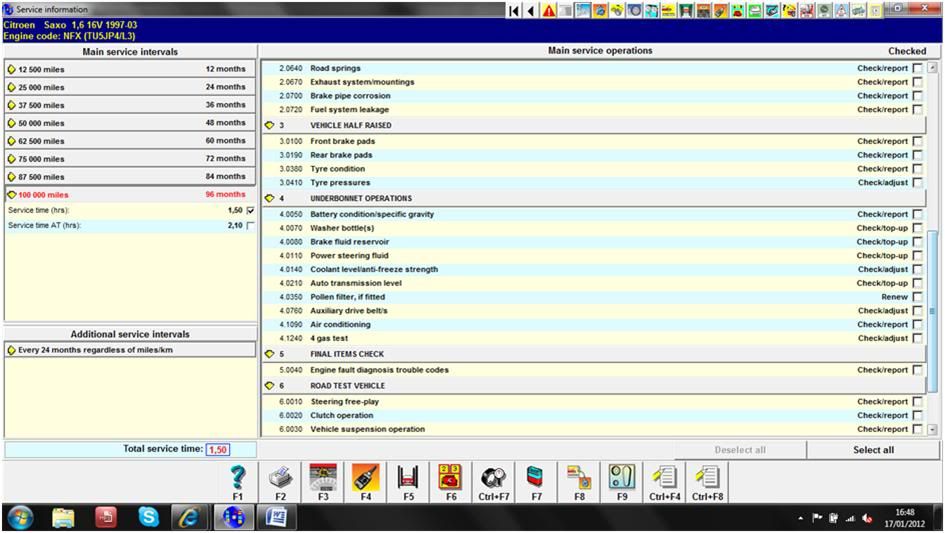Expand the 75 000 miles interval diamond

click(11, 159)
